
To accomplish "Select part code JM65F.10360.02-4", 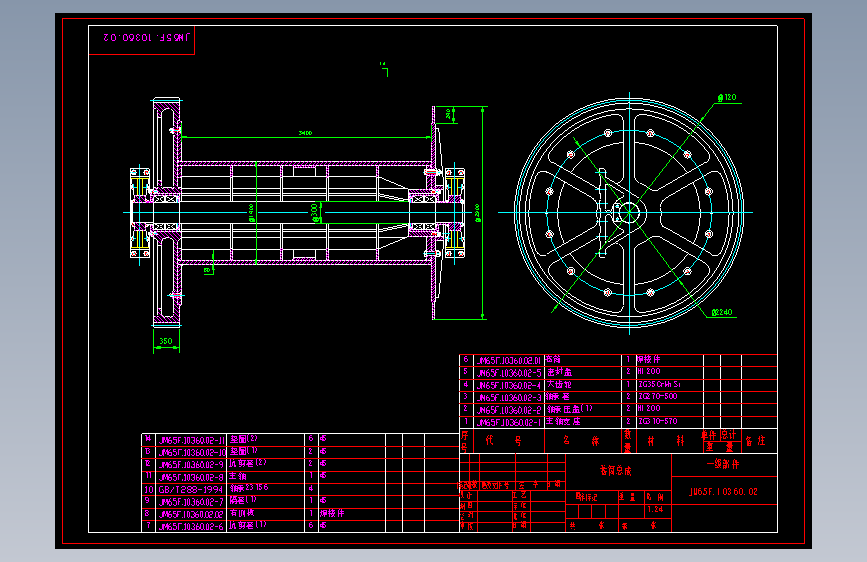I will click(509, 386).
